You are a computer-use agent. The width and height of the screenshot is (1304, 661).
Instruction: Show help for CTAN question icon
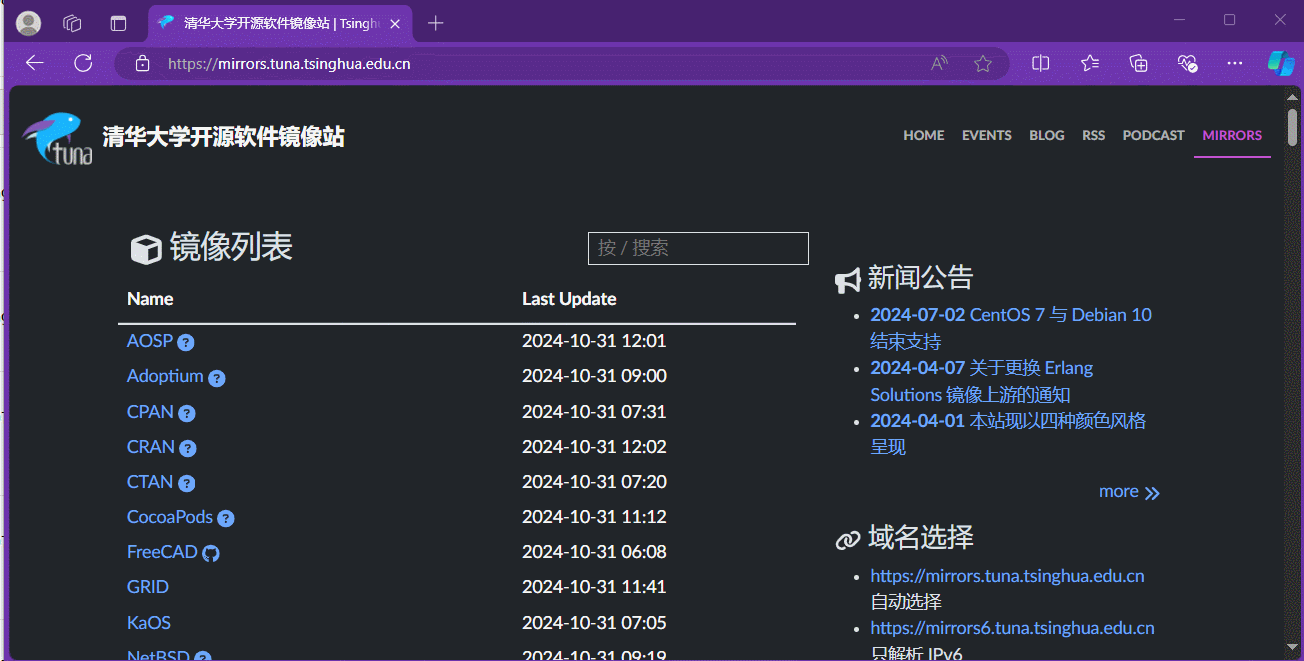tap(187, 483)
